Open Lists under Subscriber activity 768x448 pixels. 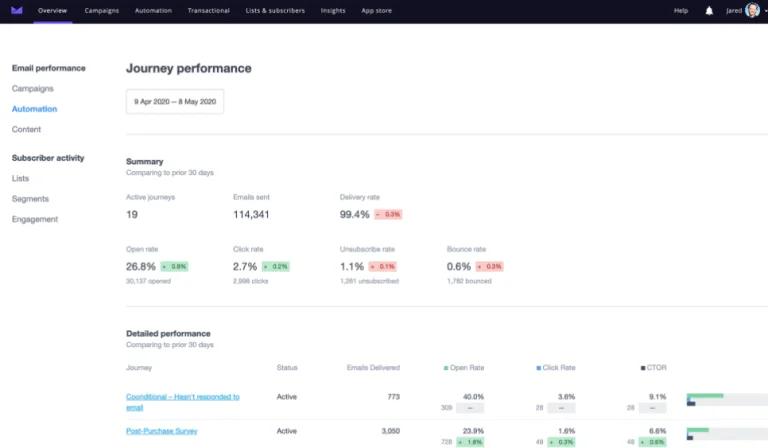coord(21,178)
